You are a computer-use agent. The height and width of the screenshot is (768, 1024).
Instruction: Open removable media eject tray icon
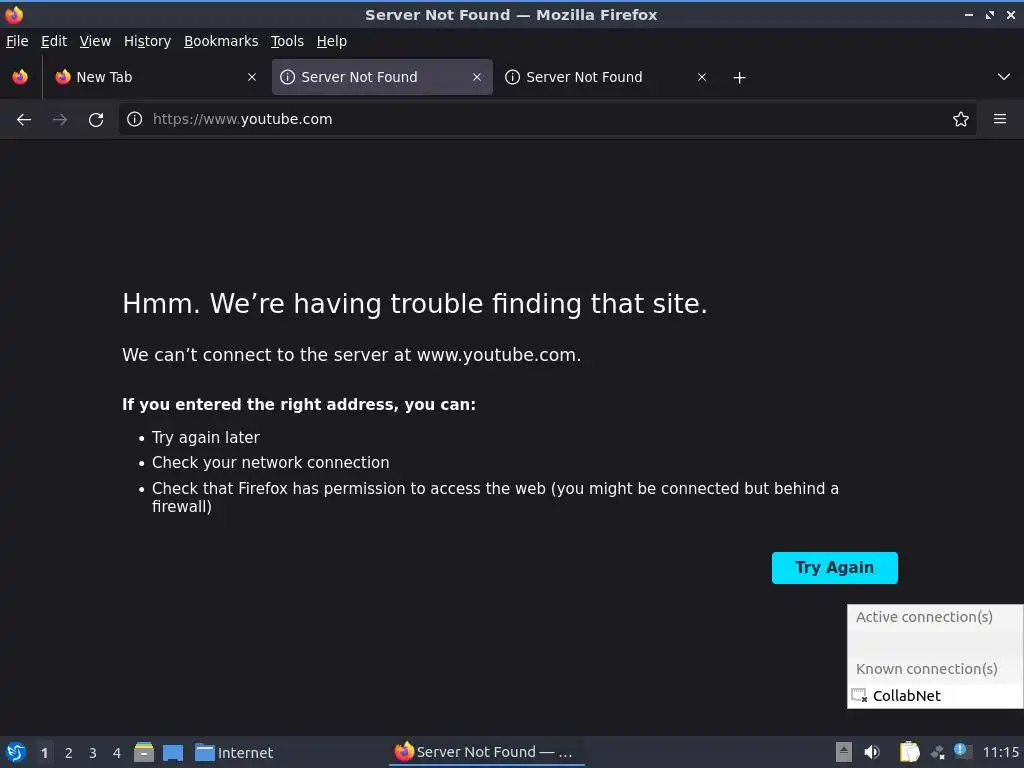click(x=844, y=752)
